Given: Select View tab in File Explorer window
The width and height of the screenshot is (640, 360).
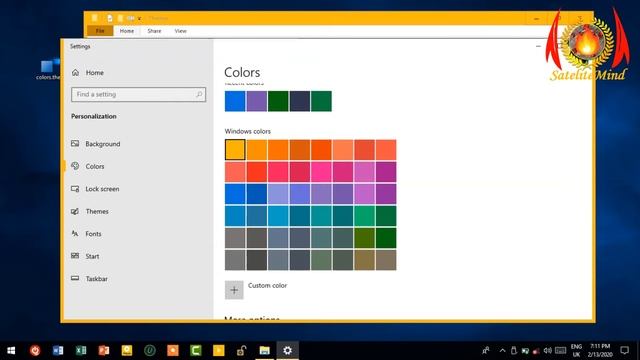Looking at the screenshot, I should [x=180, y=31].
